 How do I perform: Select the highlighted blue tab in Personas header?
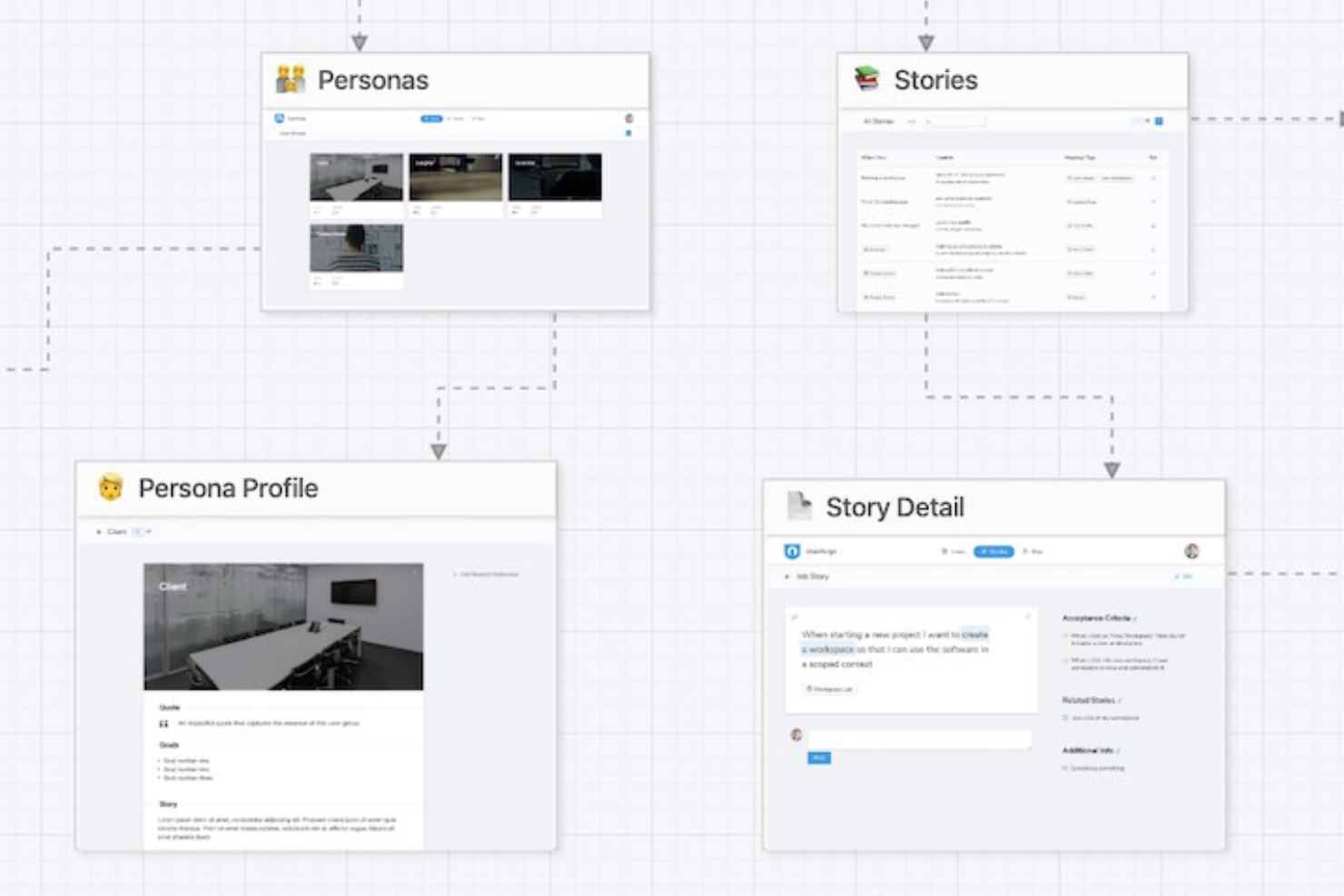coord(431,119)
